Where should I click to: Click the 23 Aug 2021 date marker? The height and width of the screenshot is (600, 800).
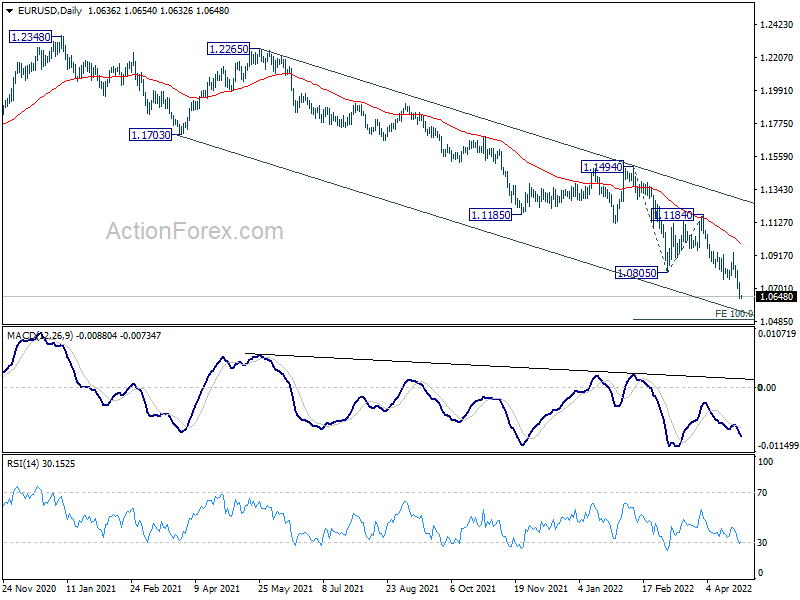[x=412, y=588]
